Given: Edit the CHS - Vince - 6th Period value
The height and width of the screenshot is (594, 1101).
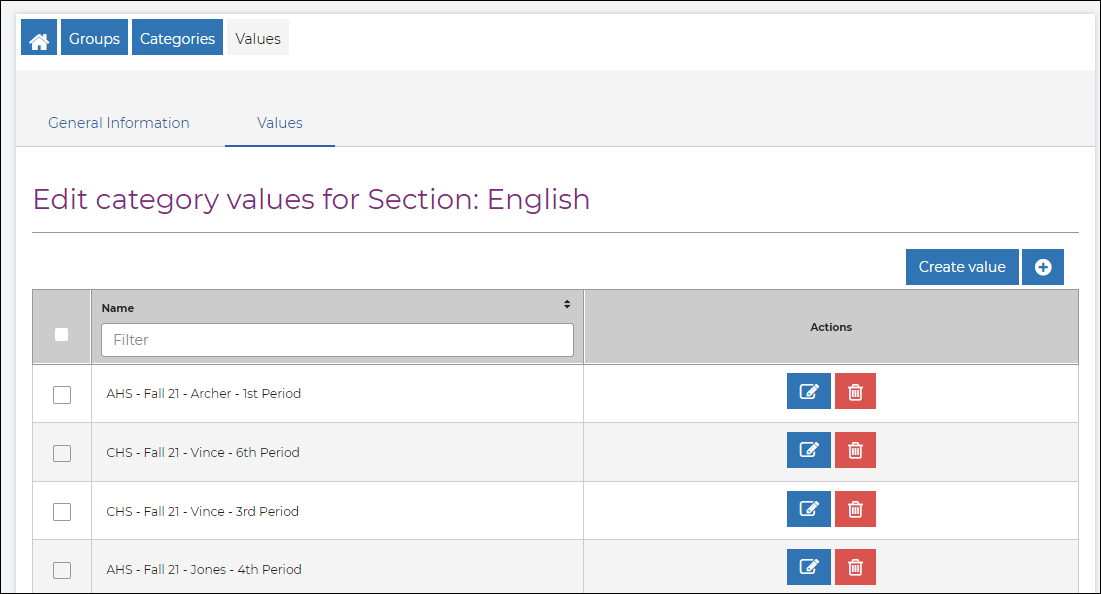Looking at the screenshot, I should click(808, 449).
